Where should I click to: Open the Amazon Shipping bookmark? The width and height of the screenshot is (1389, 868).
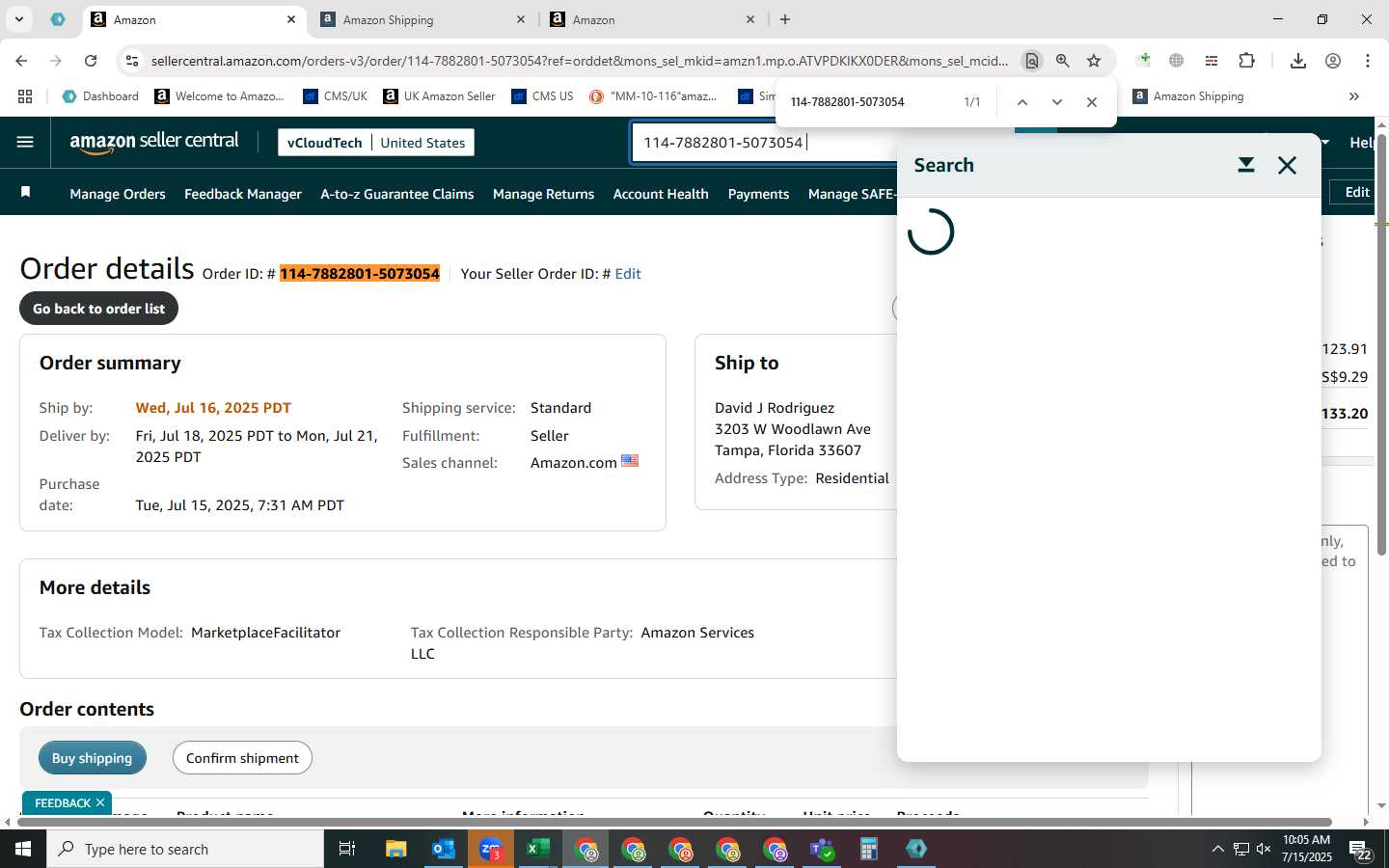pos(1187,96)
